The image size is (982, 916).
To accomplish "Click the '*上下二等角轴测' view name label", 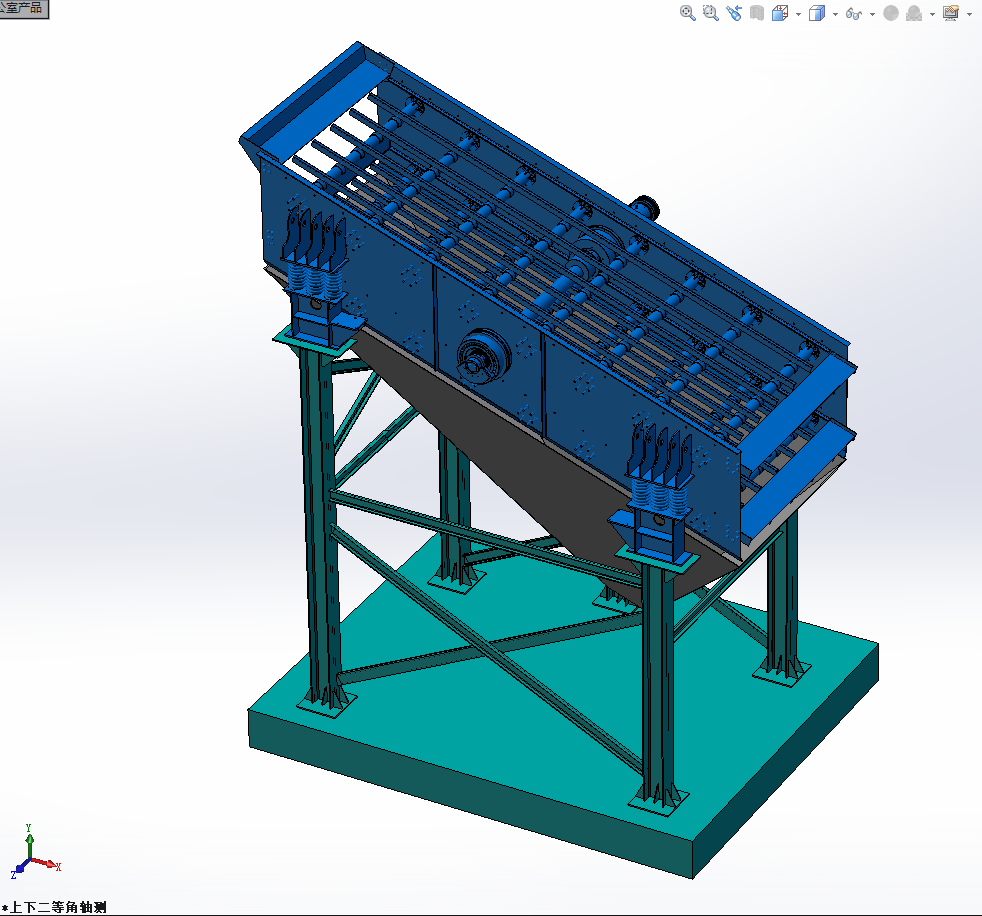I will tap(54, 907).
